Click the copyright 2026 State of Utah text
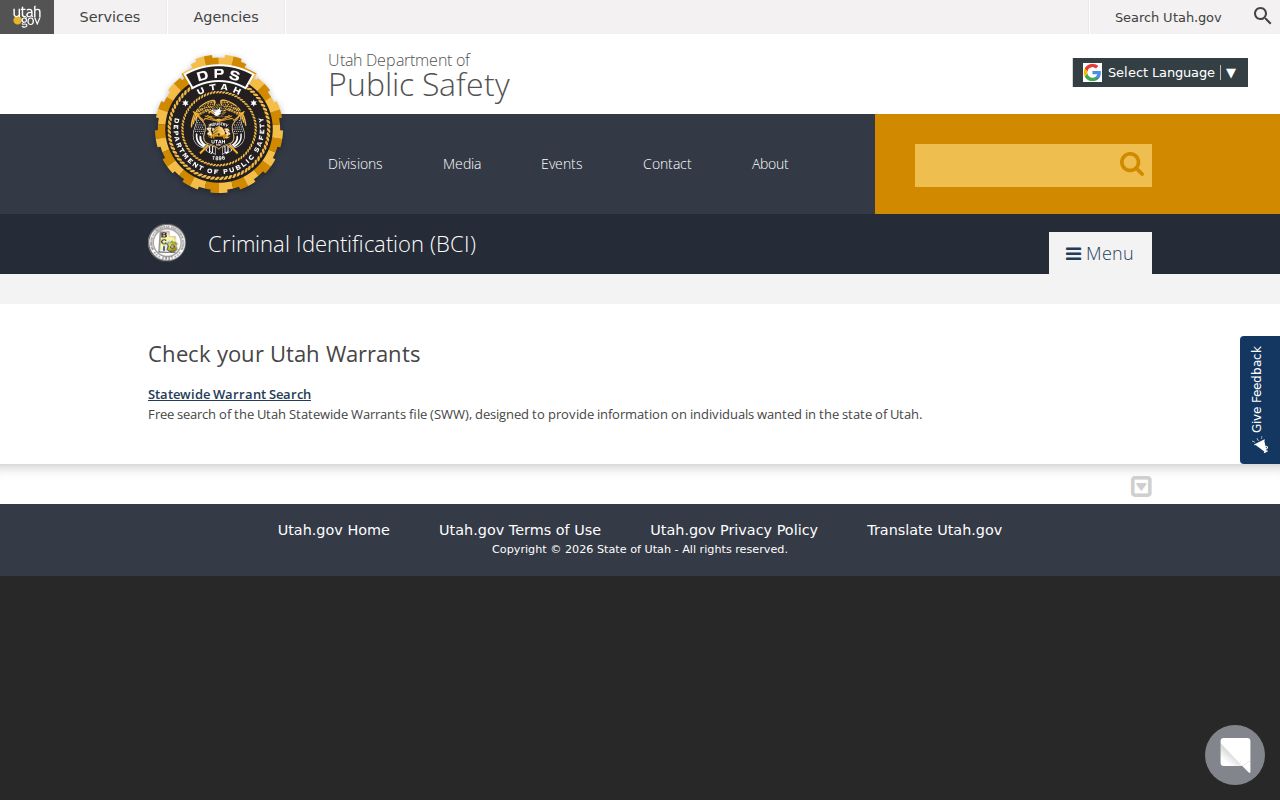1280x800 pixels. pos(640,549)
